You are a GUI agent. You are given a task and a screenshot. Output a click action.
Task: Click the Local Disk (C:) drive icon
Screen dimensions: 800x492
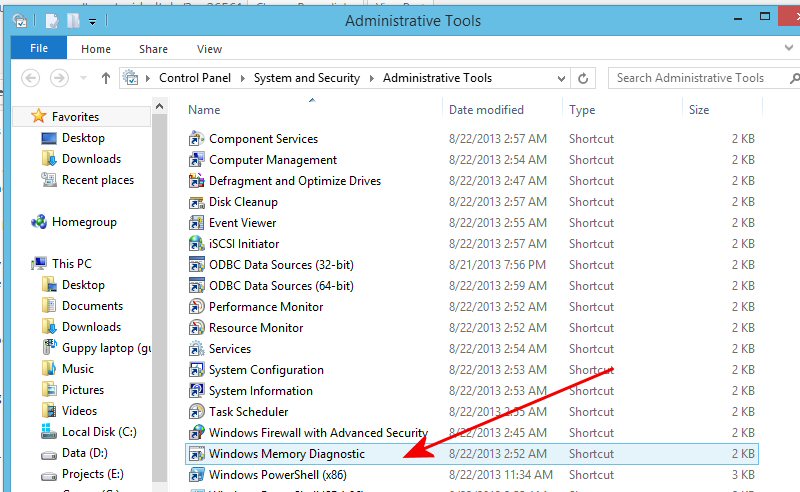pos(49,432)
